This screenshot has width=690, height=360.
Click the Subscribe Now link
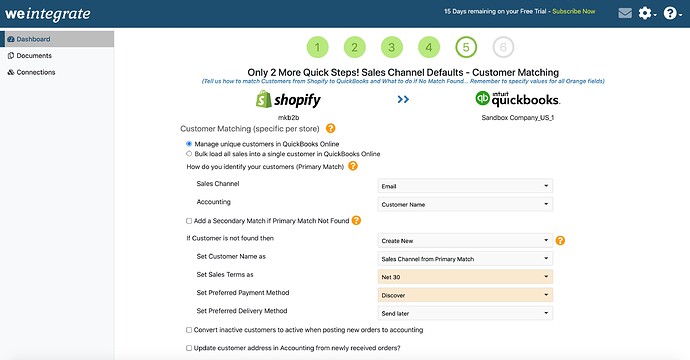(x=574, y=11)
